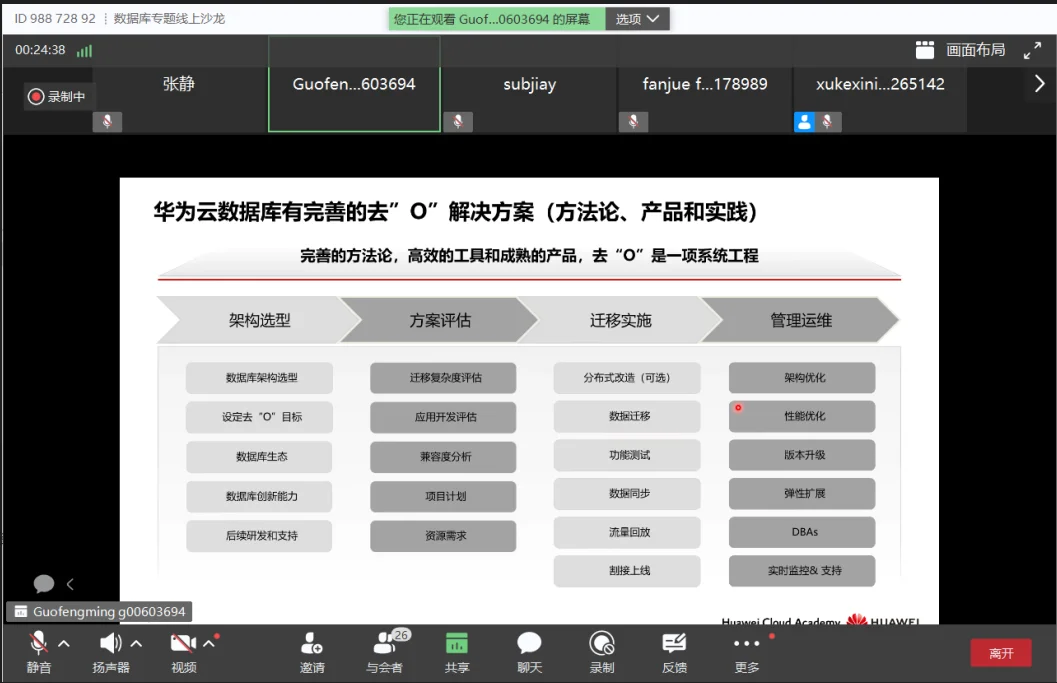Toggle the 扬声器 speaker button
The height and width of the screenshot is (683, 1057).
point(110,643)
